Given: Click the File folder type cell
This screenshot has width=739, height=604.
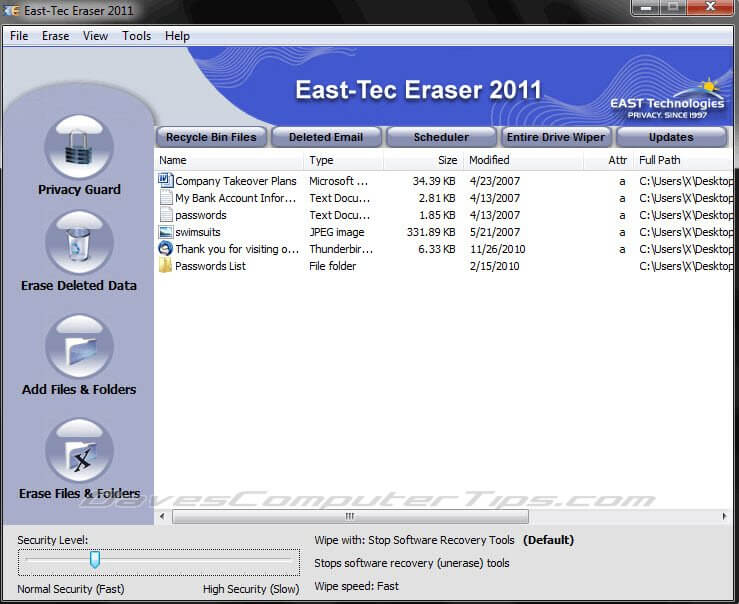Looking at the screenshot, I should coord(332,266).
